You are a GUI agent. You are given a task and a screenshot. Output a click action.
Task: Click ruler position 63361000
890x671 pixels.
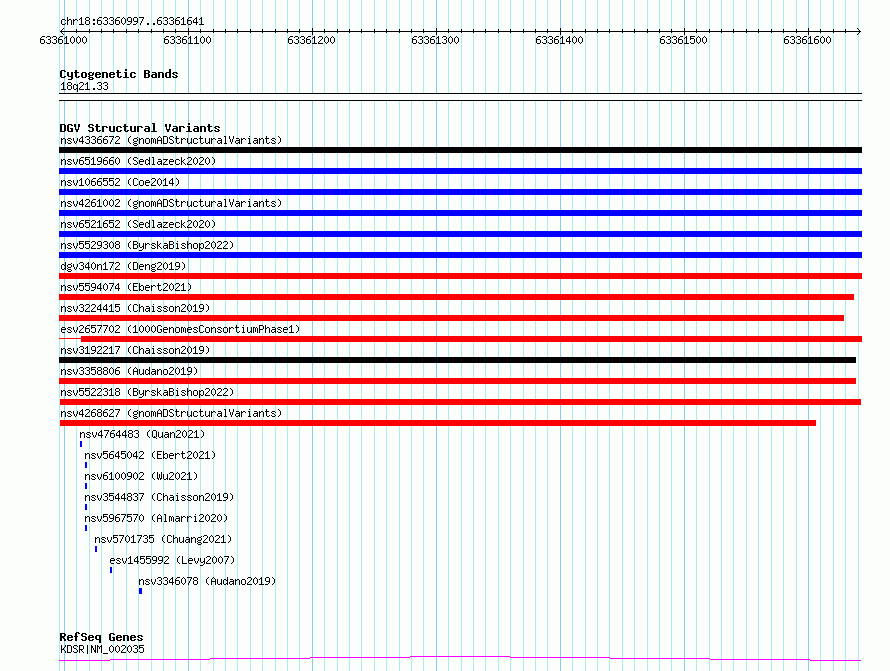pos(64,40)
